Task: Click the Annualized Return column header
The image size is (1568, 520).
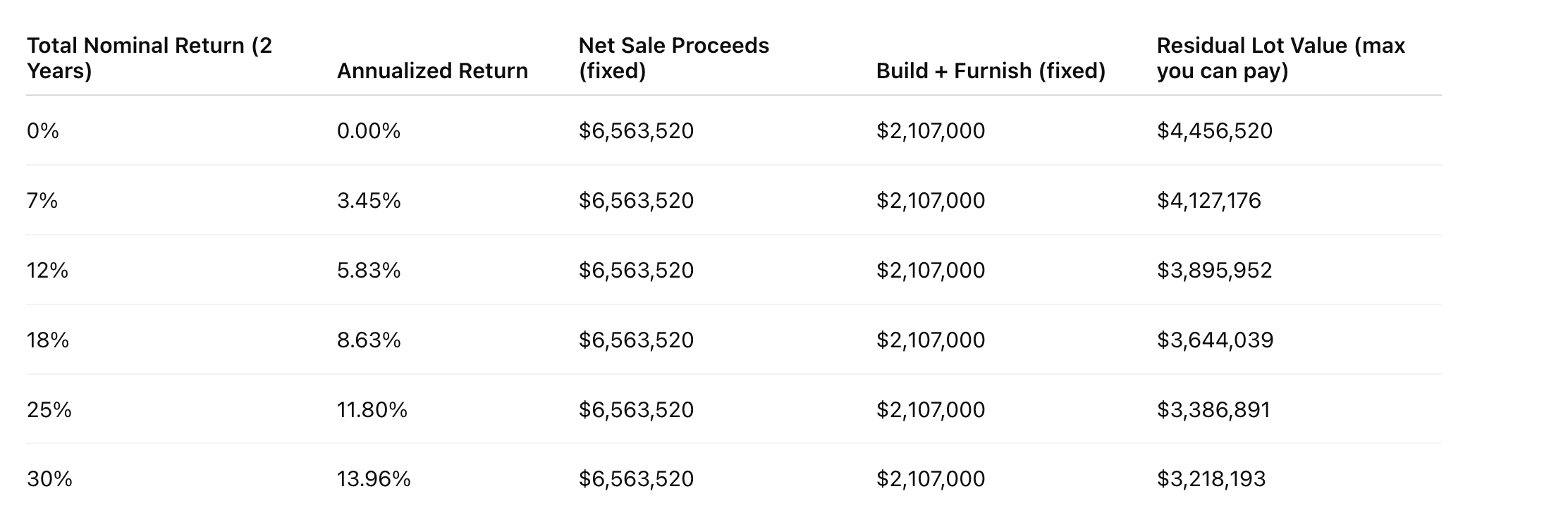Action: click(x=432, y=70)
